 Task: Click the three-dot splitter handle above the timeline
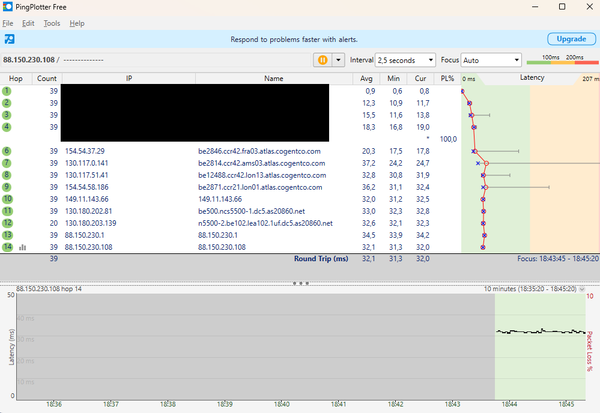pos(301,283)
